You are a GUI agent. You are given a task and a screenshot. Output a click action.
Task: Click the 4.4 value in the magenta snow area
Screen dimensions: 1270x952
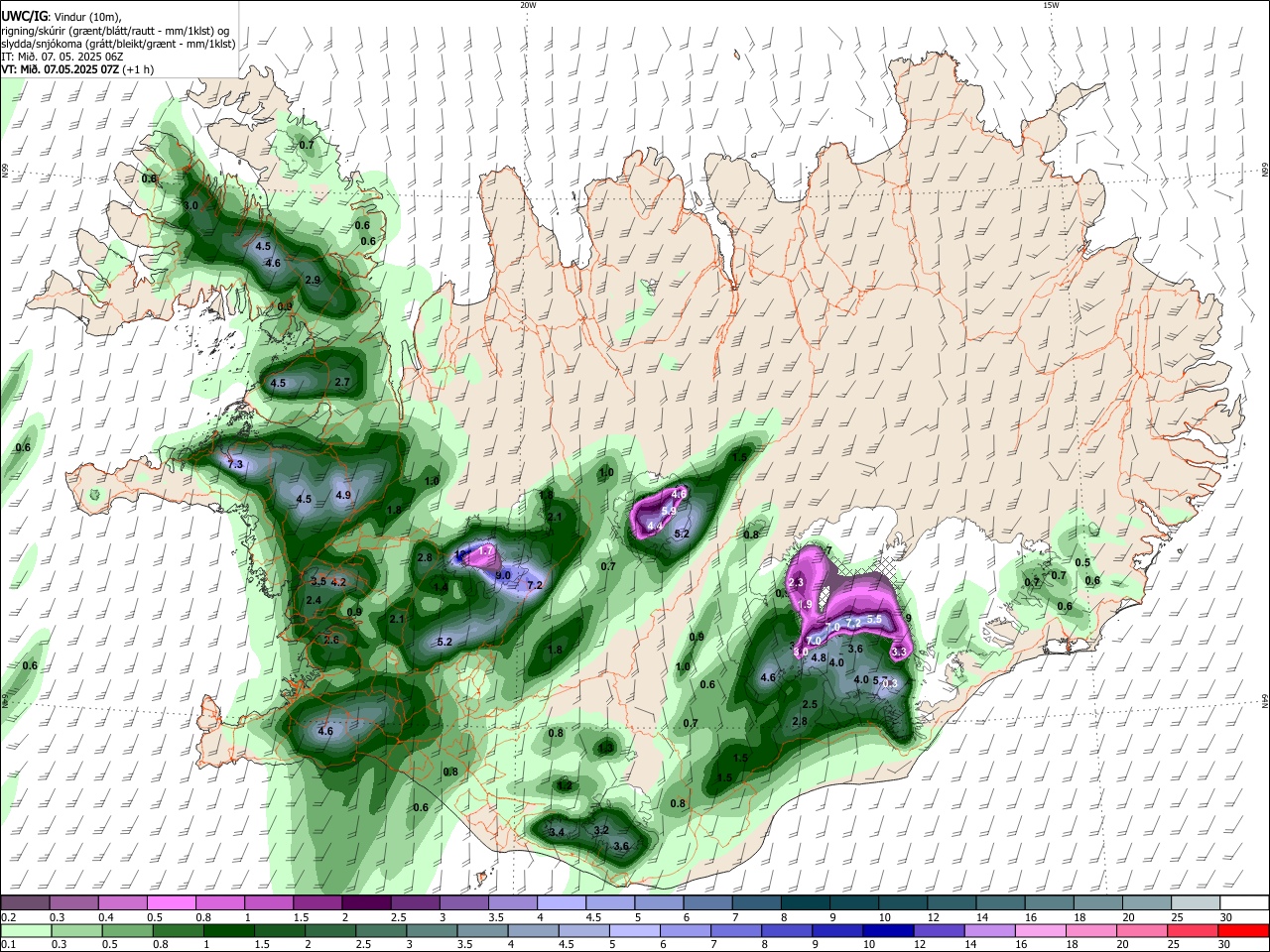[655, 525]
